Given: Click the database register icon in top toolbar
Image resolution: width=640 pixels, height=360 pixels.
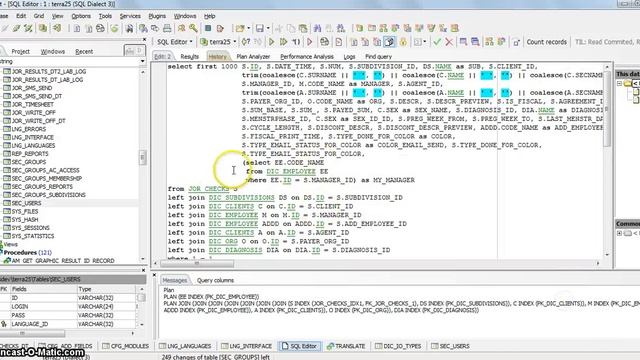Looking at the screenshot, I should tap(42, 28).
